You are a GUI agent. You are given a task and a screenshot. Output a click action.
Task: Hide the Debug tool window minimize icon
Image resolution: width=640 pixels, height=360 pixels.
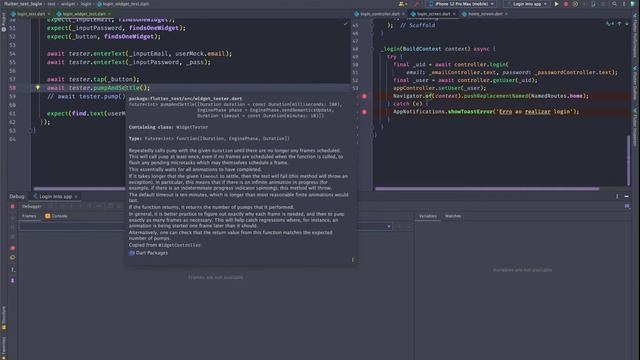(x=626, y=196)
